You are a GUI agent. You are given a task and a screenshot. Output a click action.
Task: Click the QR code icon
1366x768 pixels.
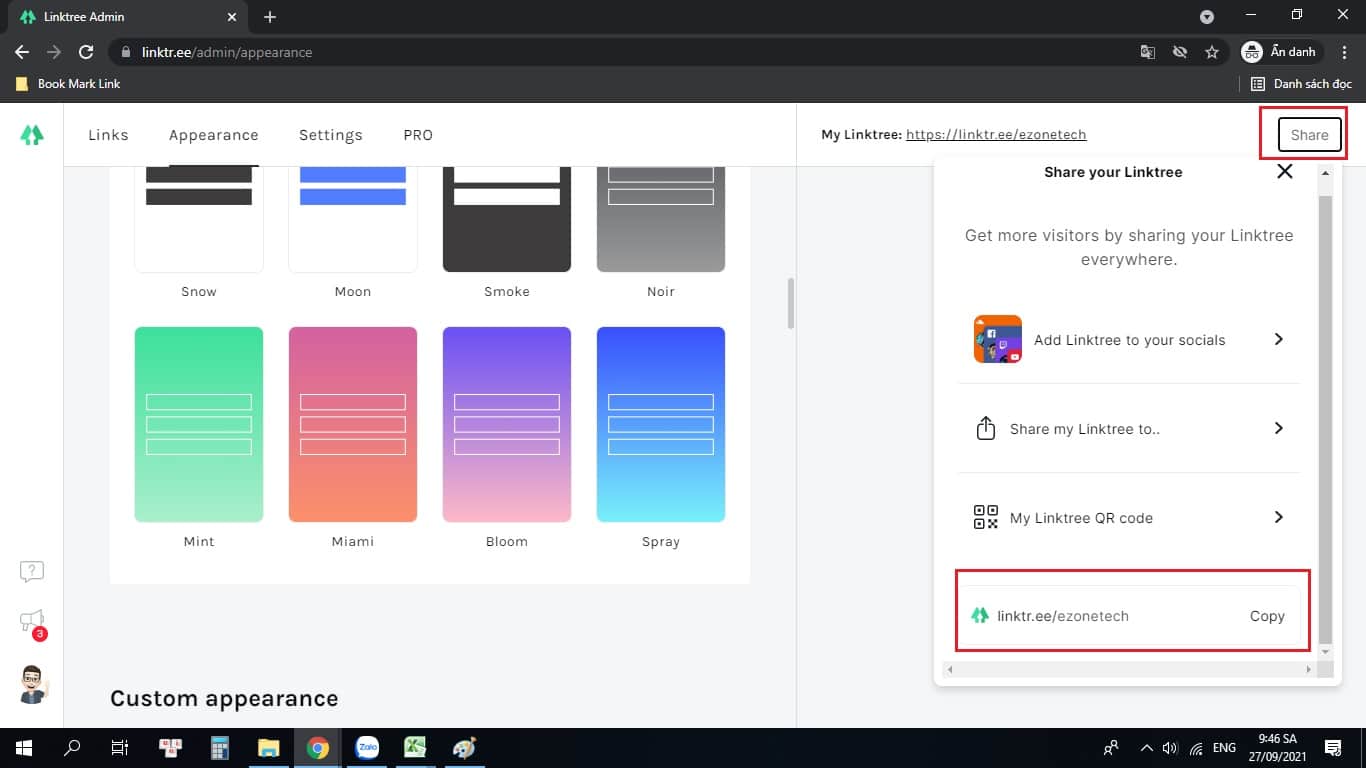click(x=986, y=517)
